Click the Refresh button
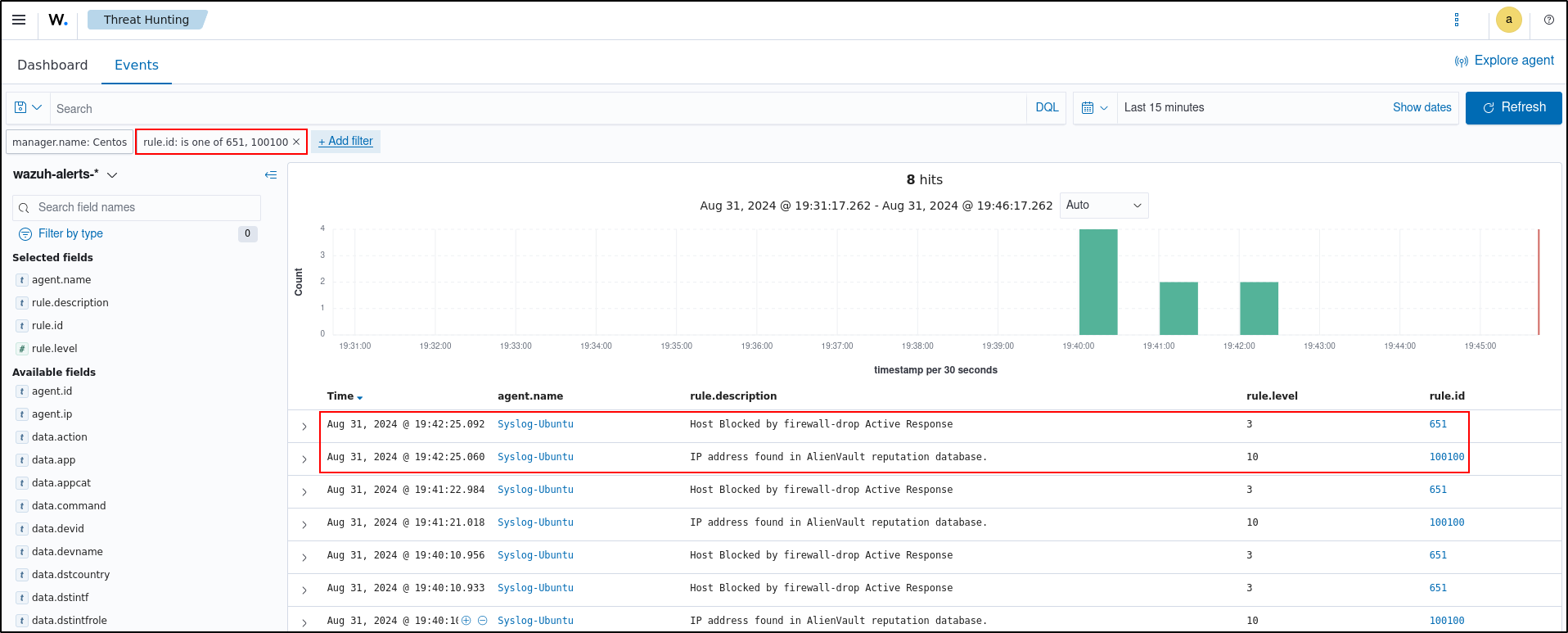This screenshot has width=1568, height=633. (x=1513, y=107)
